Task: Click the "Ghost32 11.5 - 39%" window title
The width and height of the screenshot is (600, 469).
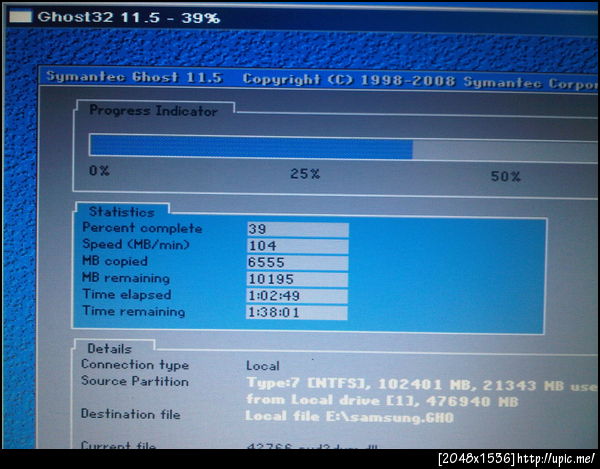Action: point(129,17)
